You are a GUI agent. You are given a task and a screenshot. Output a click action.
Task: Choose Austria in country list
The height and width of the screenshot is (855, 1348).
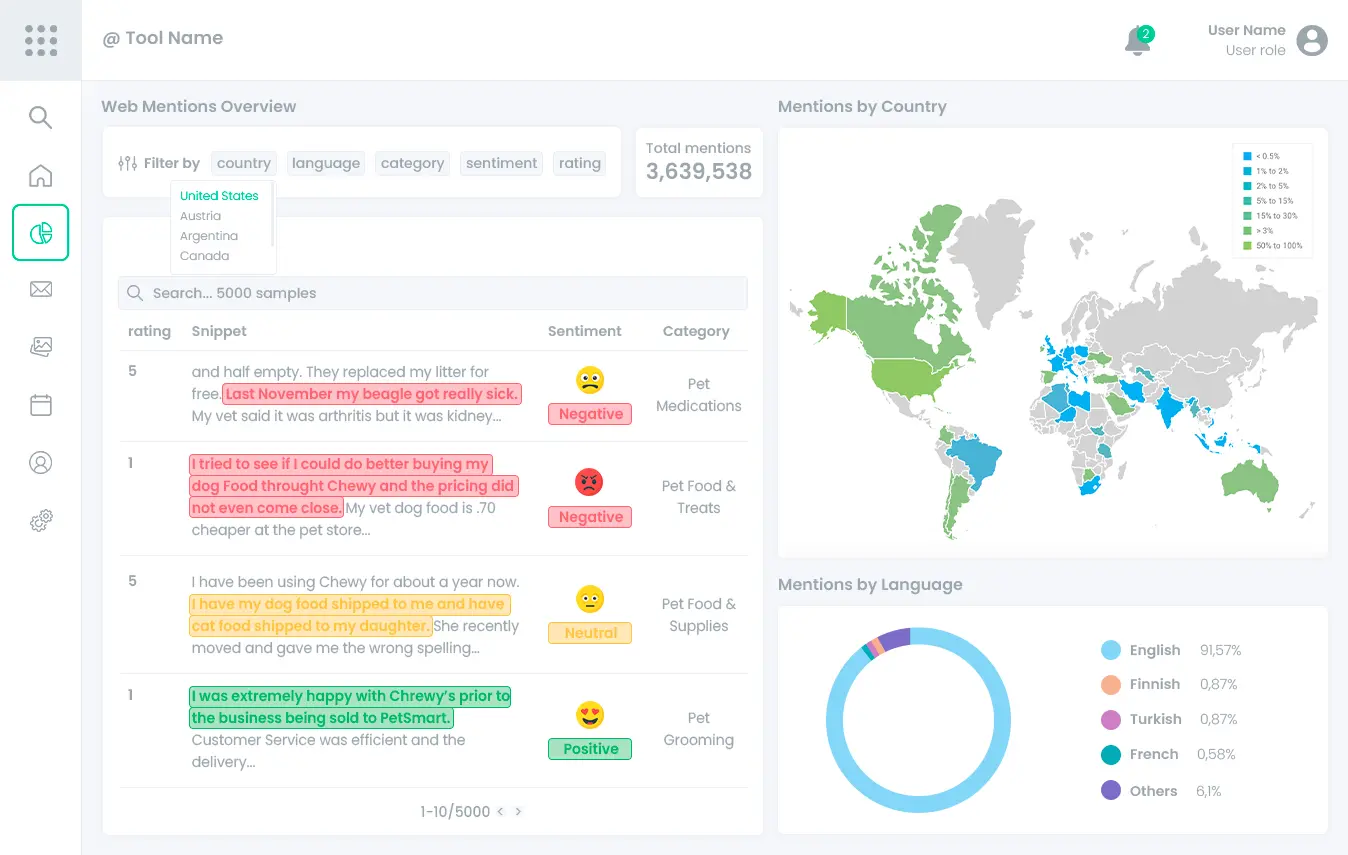200,216
